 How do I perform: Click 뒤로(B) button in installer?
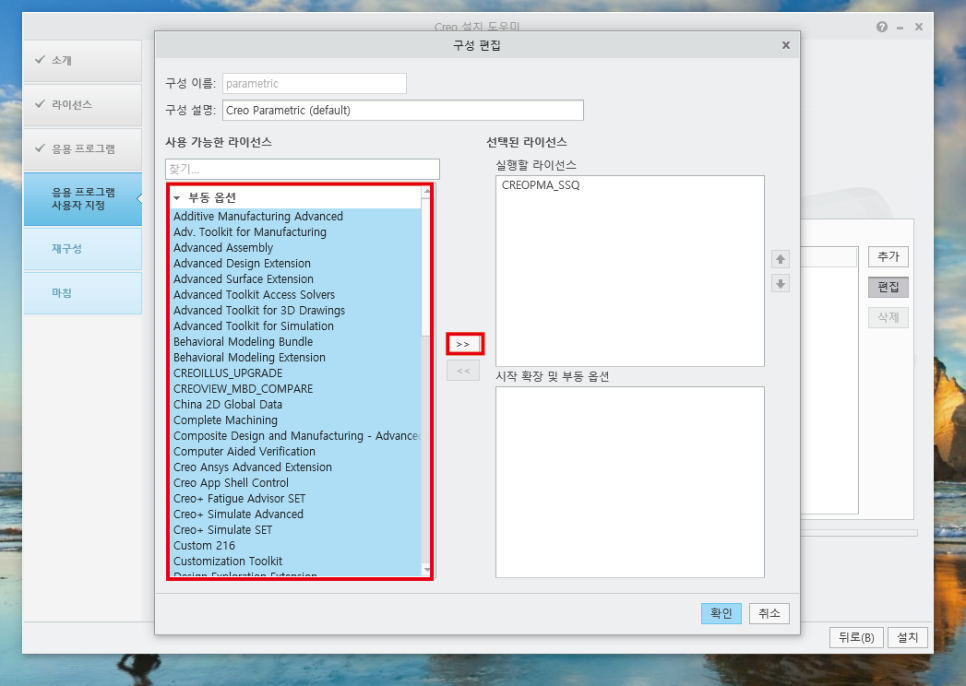pyautogui.click(x=856, y=637)
